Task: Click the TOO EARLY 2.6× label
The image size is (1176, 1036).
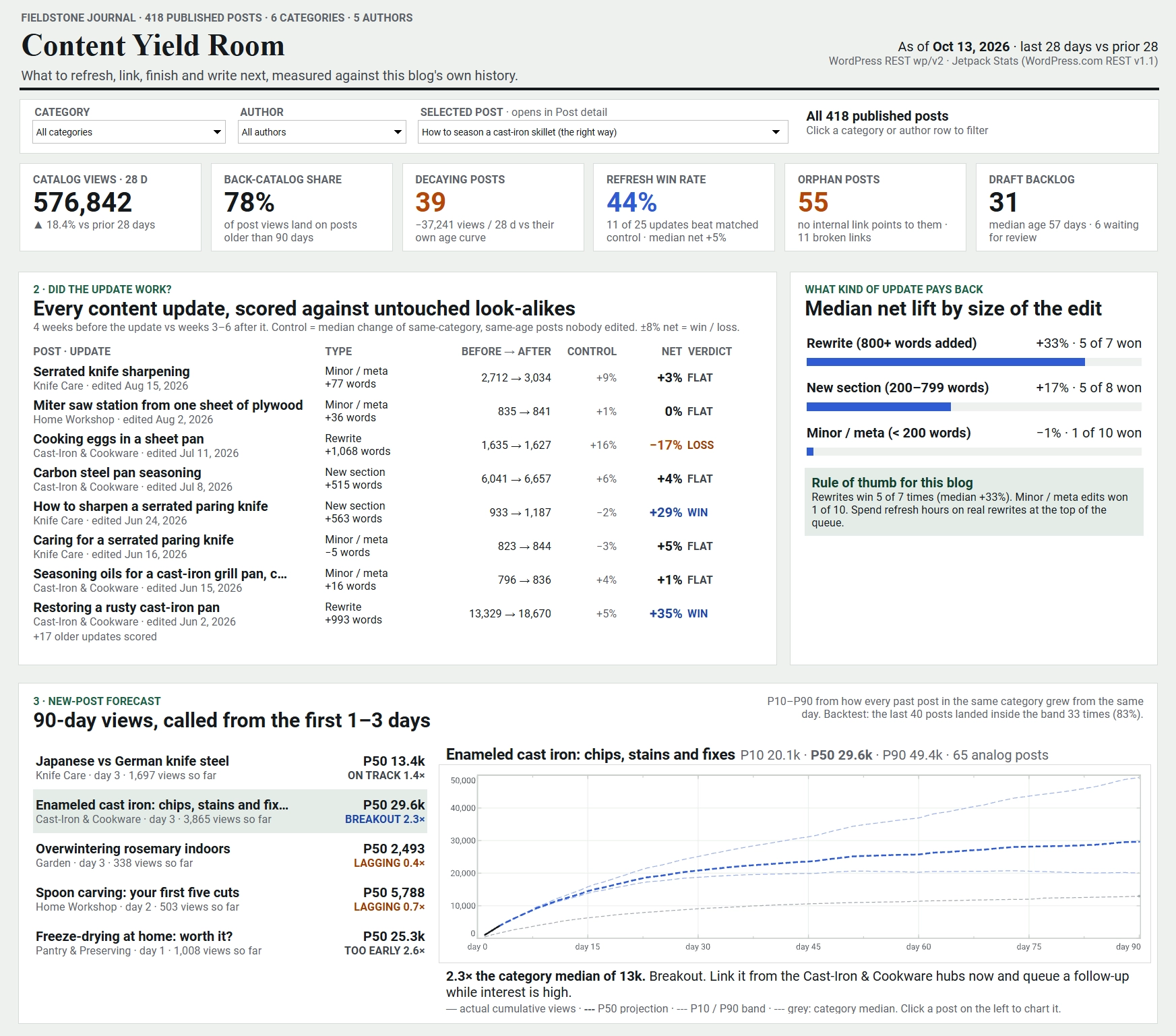Action: pyautogui.click(x=385, y=951)
